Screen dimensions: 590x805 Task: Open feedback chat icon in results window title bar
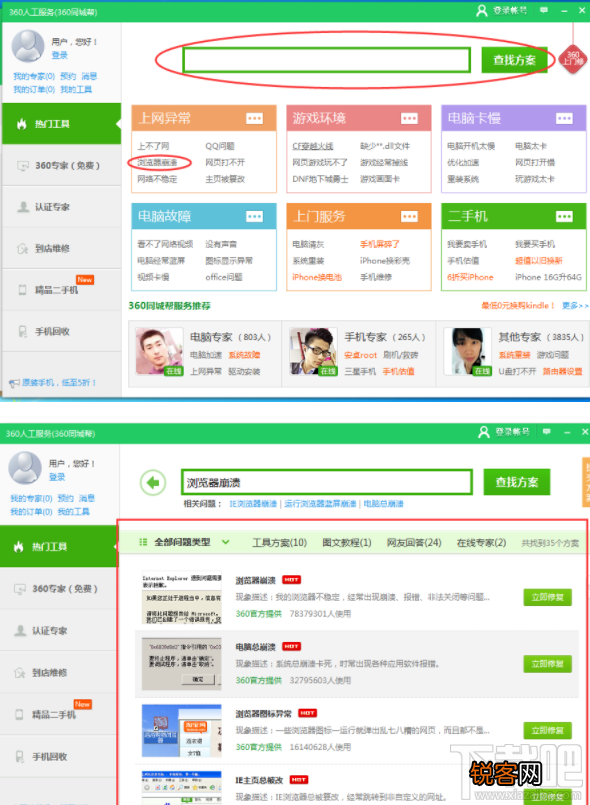click(x=546, y=432)
